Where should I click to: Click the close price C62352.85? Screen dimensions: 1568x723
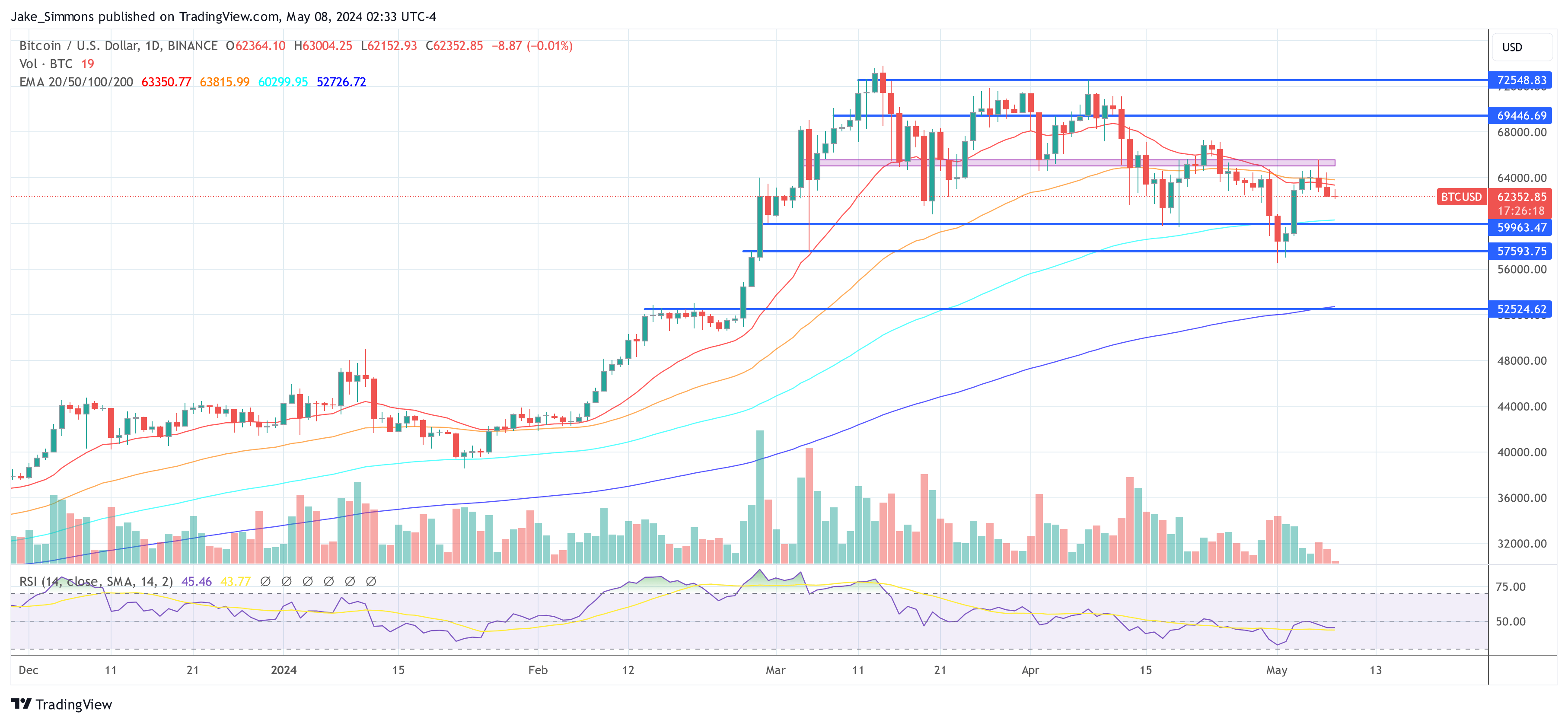tap(454, 46)
